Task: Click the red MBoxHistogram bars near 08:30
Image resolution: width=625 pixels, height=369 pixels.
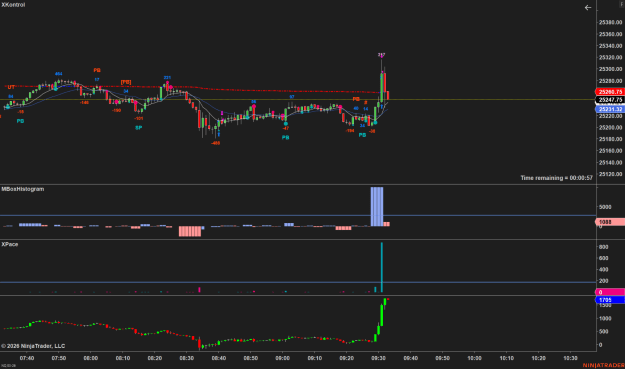Action: coord(190,231)
